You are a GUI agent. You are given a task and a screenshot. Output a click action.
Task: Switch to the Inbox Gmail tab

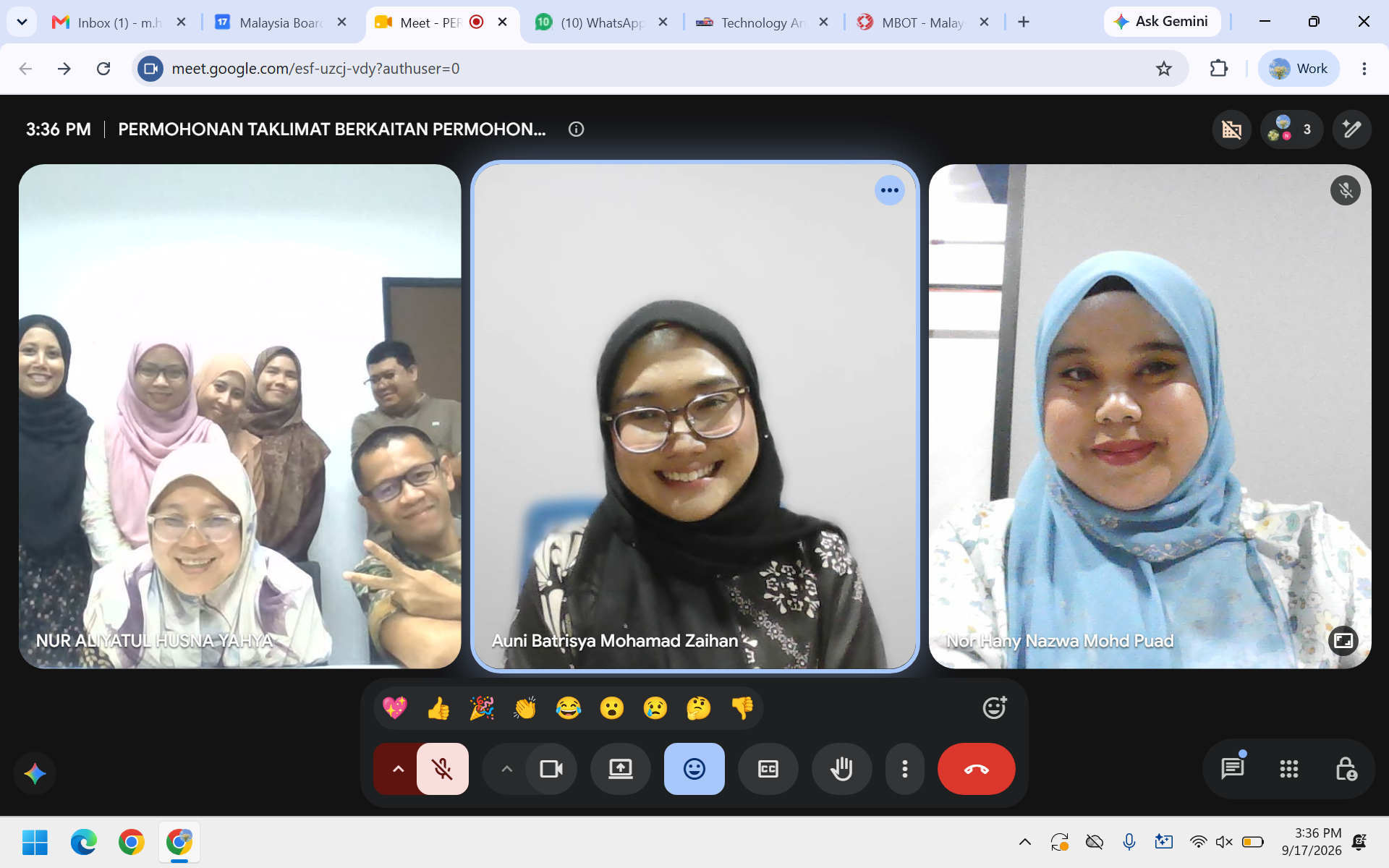(119, 22)
